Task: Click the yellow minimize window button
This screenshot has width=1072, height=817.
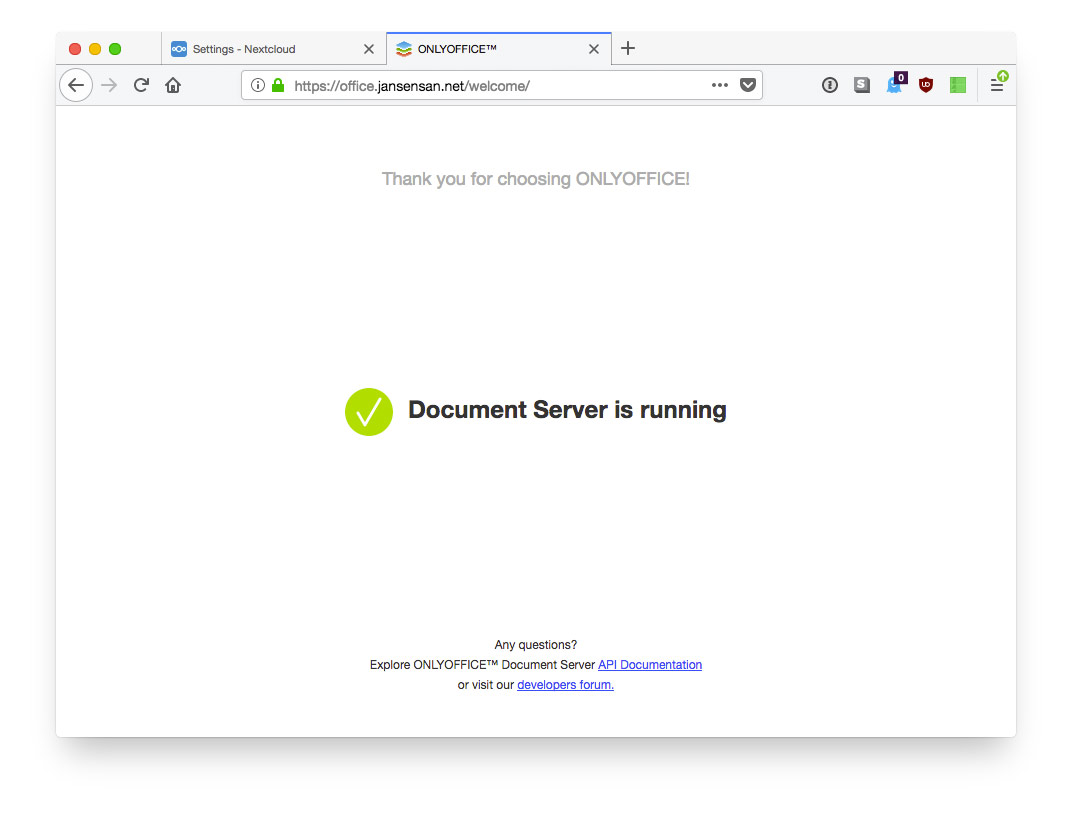Action: click(95, 49)
